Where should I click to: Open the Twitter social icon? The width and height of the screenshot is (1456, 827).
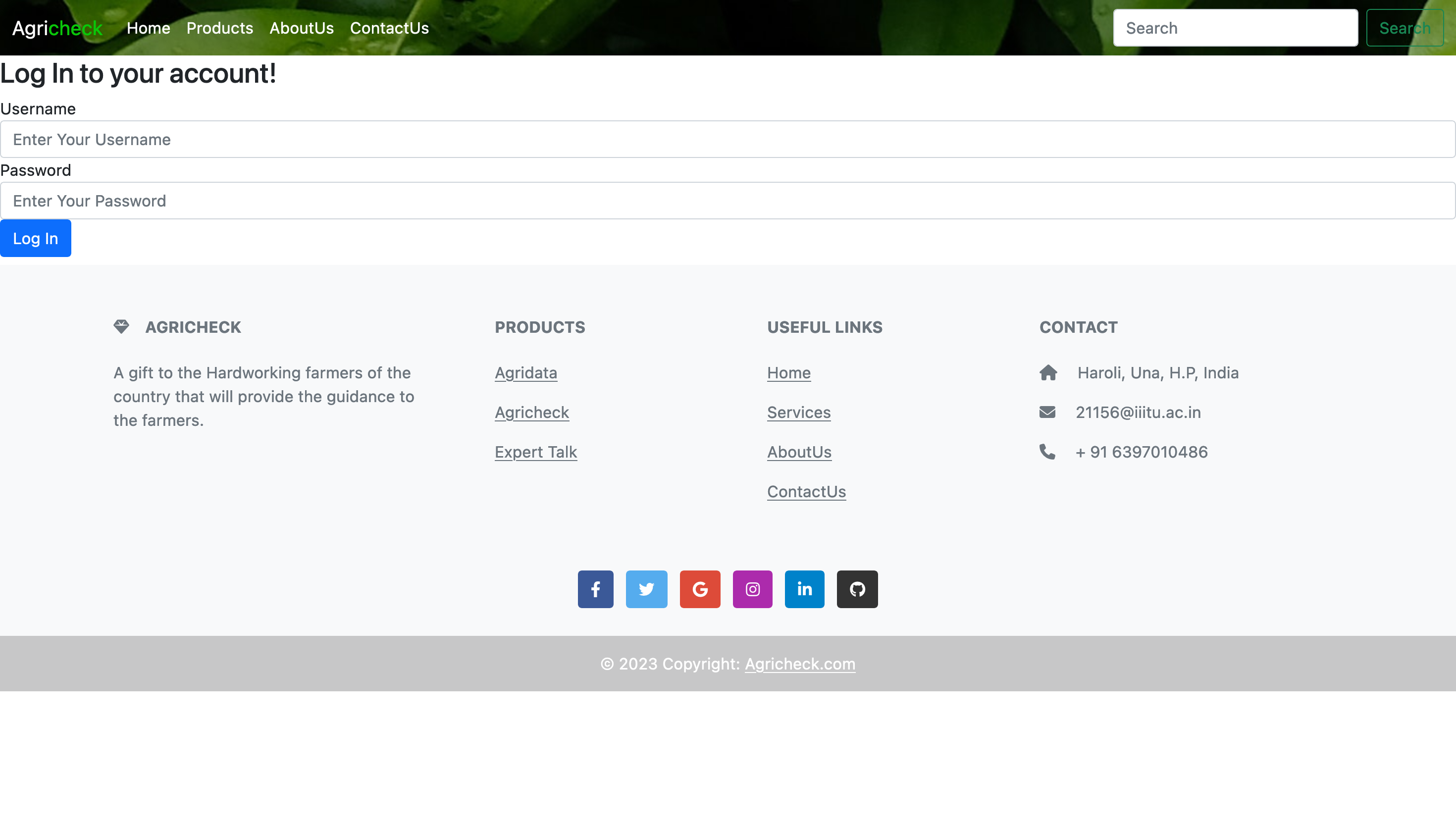point(646,589)
